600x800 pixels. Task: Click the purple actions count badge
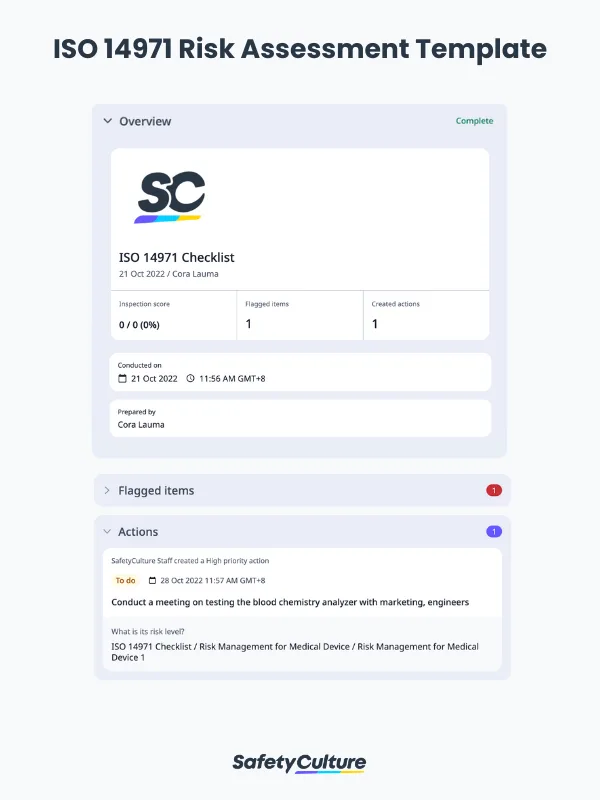493,531
